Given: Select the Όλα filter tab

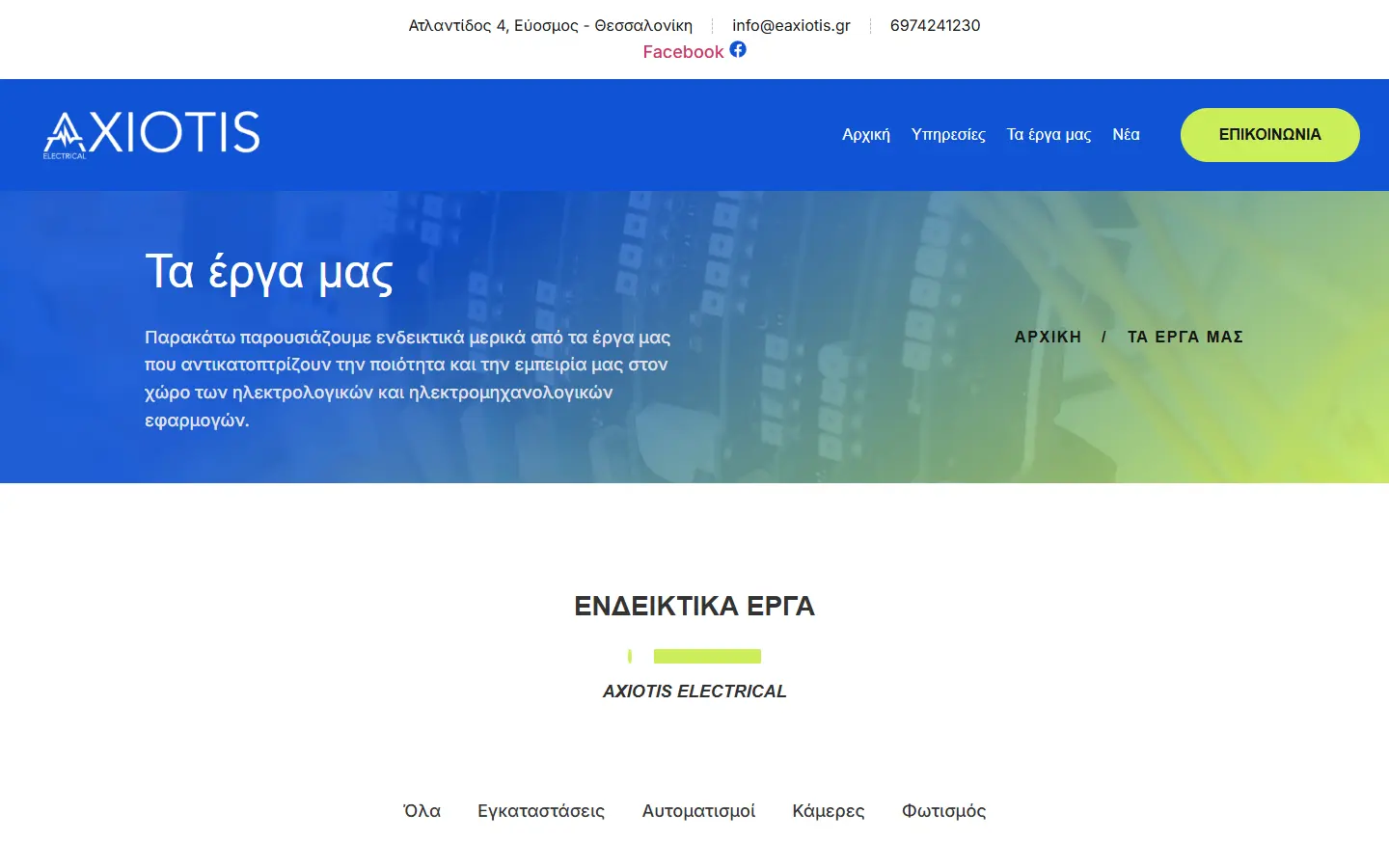Looking at the screenshot, I should (x=422, y=811).
